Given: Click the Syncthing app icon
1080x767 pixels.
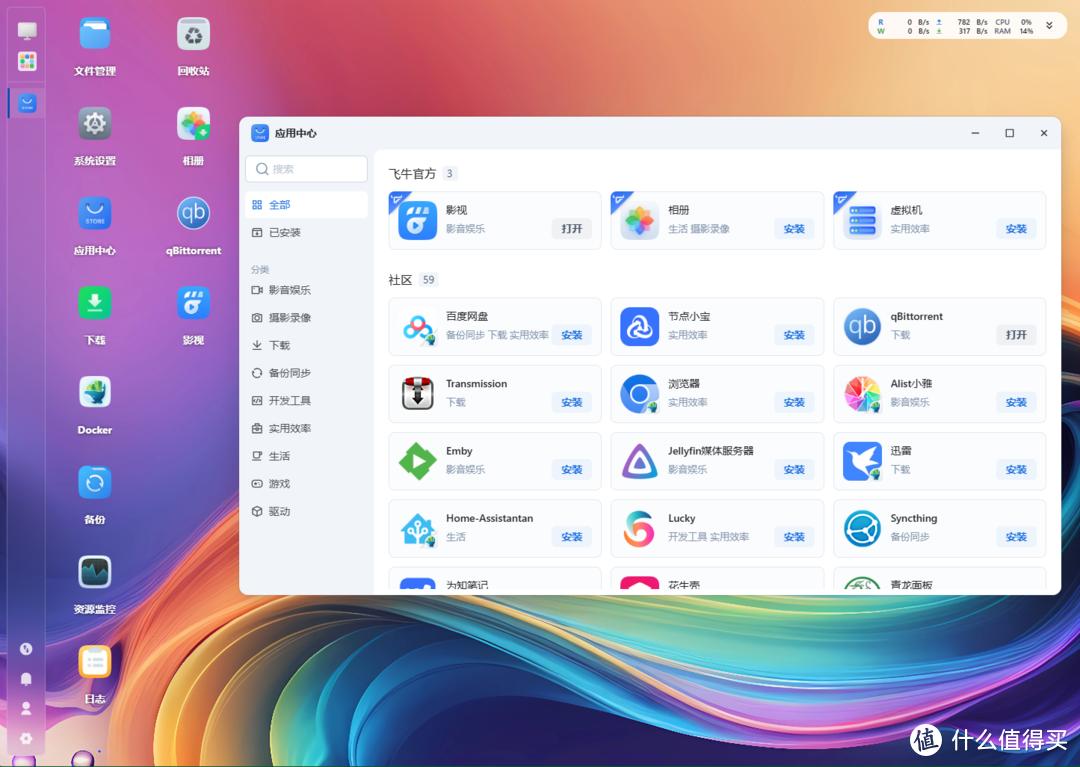Looking at the screenshot, I should click(x=862, y=528).
